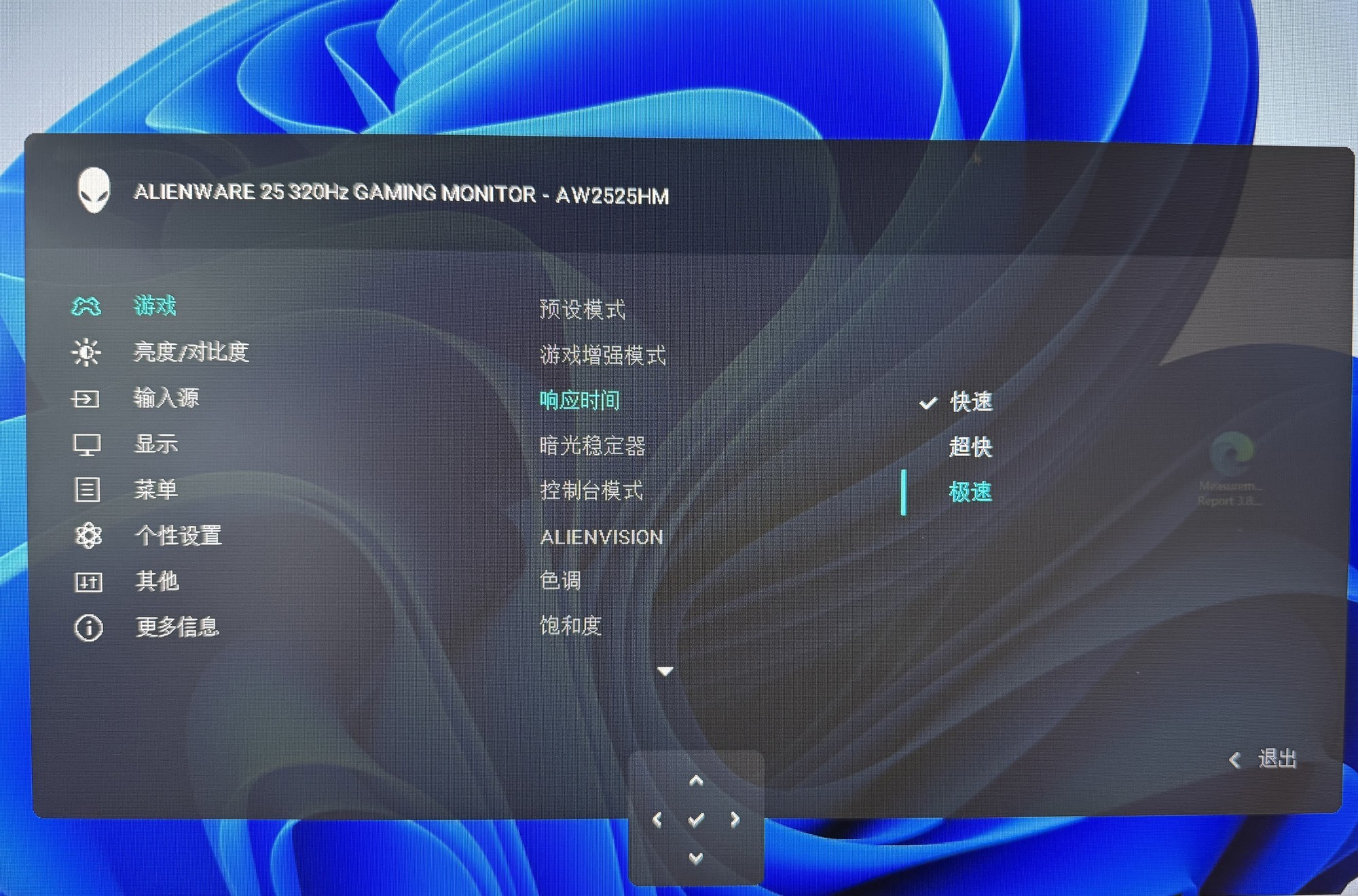Viewport: 1358px width, 896px height.
Task: Select the 响应时间 menu entry
Action: [581, 400]
